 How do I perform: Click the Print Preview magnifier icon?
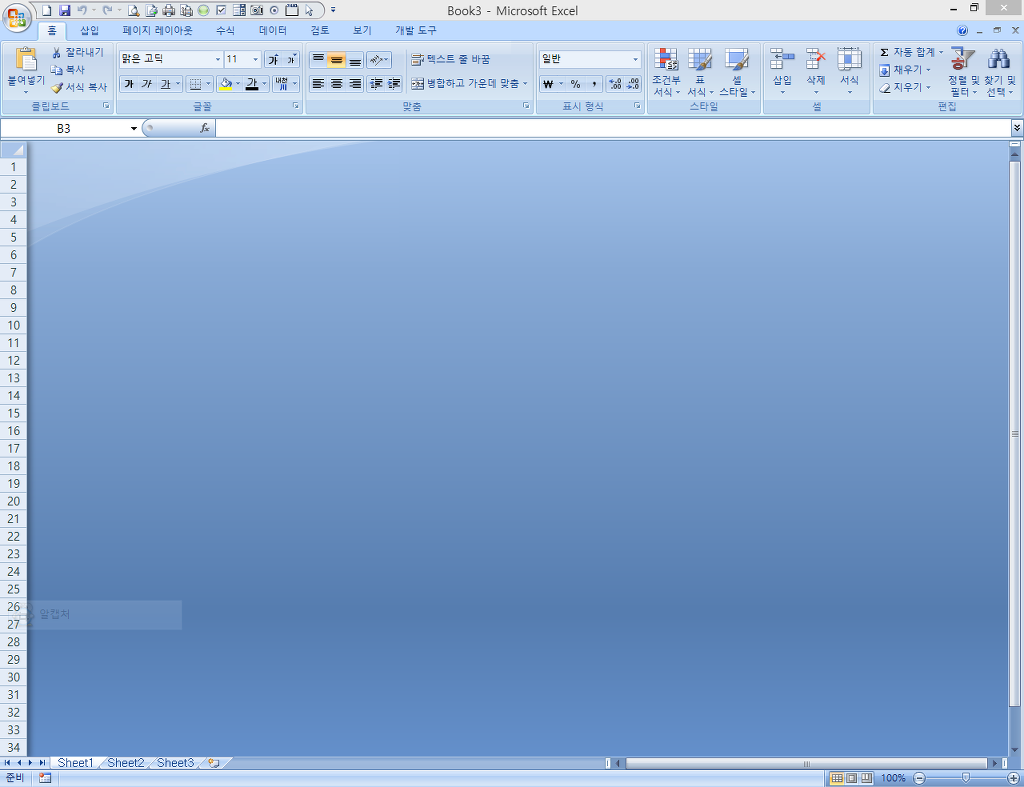(134, 10)
